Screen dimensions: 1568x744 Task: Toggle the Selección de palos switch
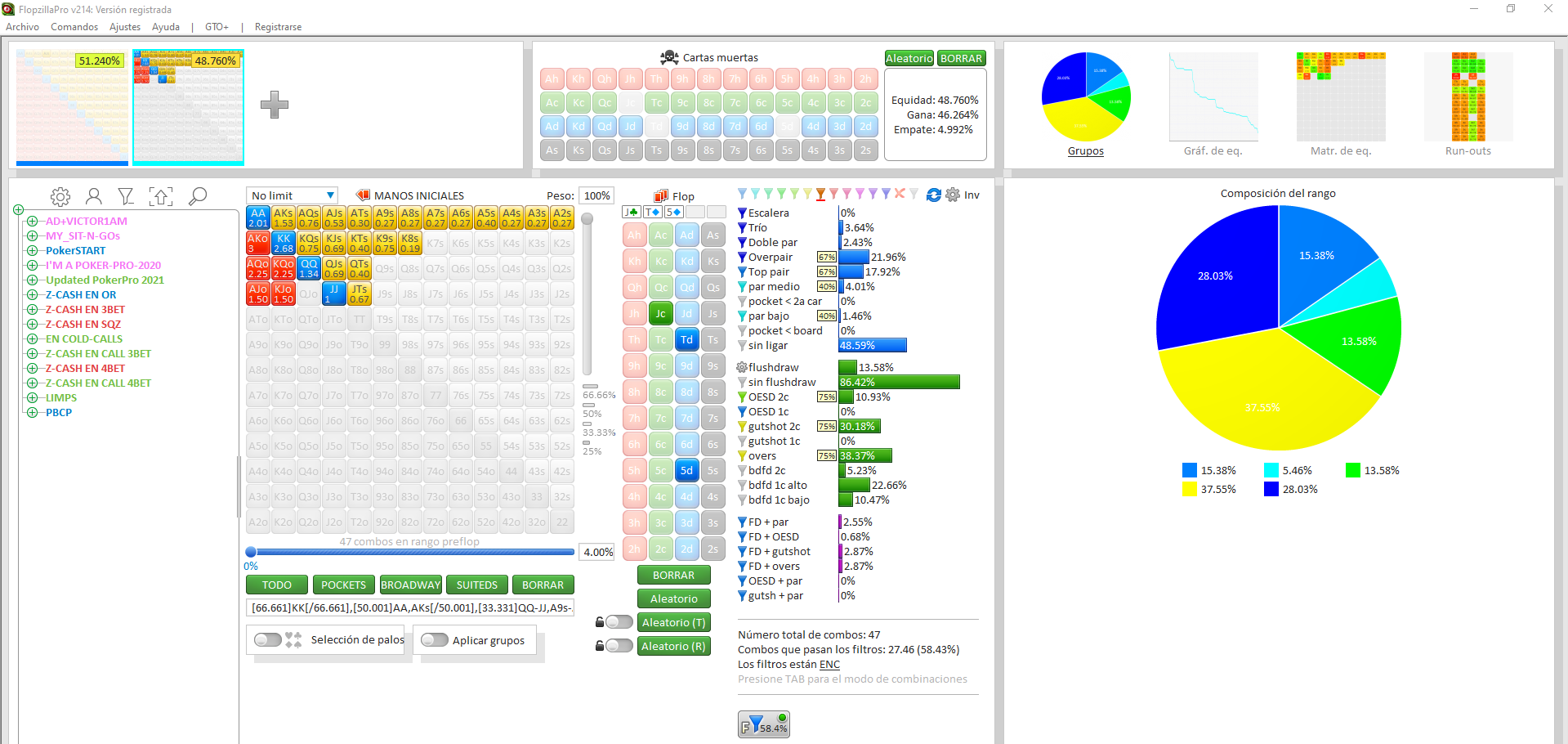268,640
